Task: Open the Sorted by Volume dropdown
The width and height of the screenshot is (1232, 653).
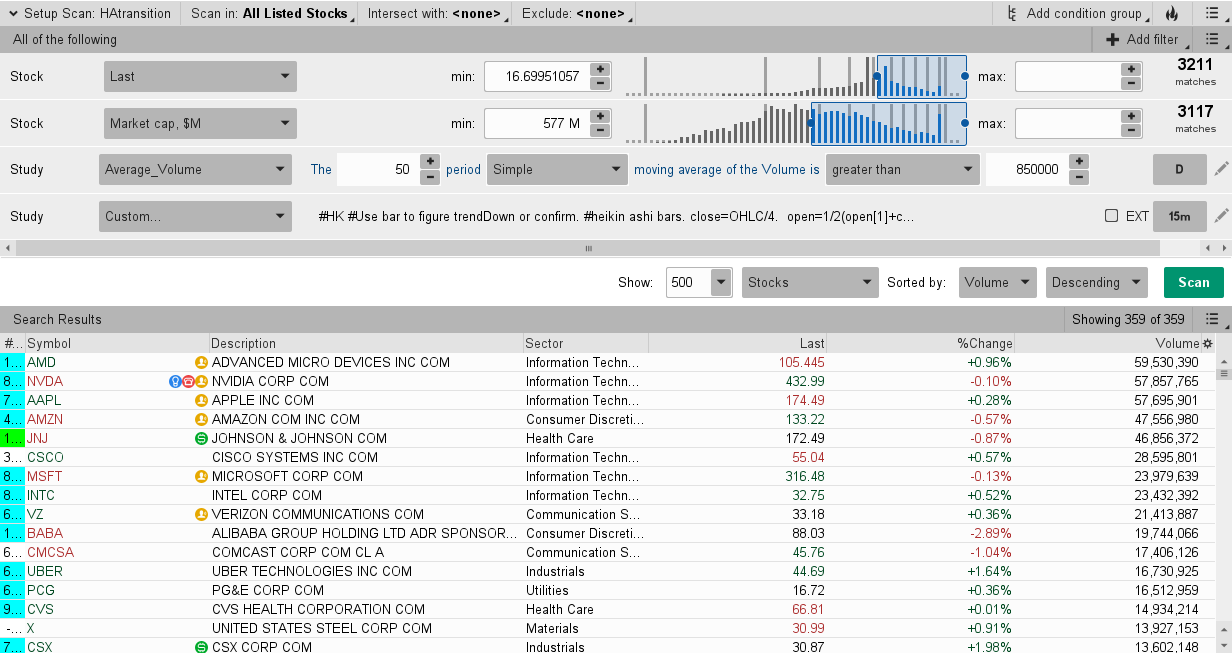Action: [x=998, y=282]
